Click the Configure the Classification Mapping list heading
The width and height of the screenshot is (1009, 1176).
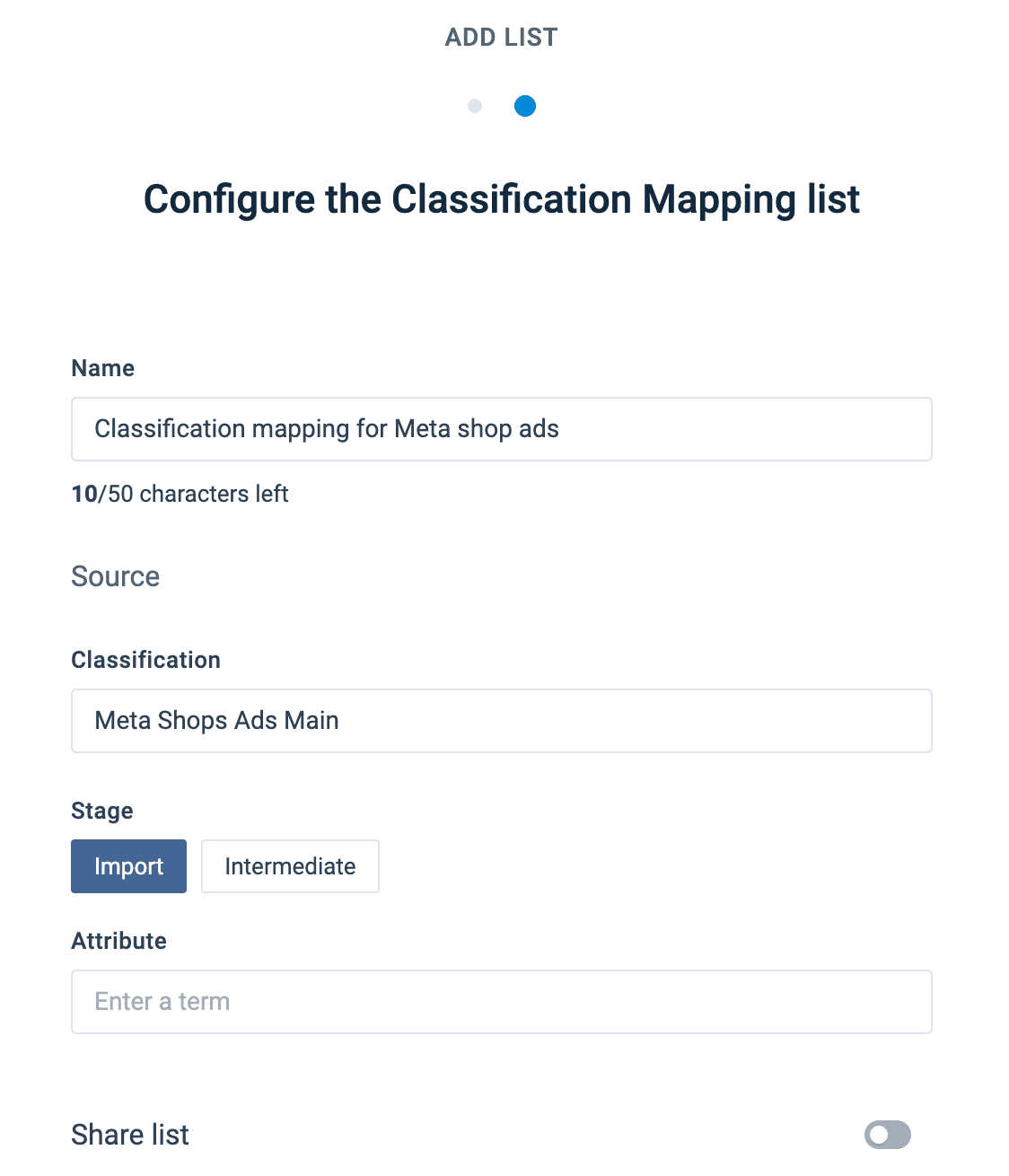(x=501, y=199)
